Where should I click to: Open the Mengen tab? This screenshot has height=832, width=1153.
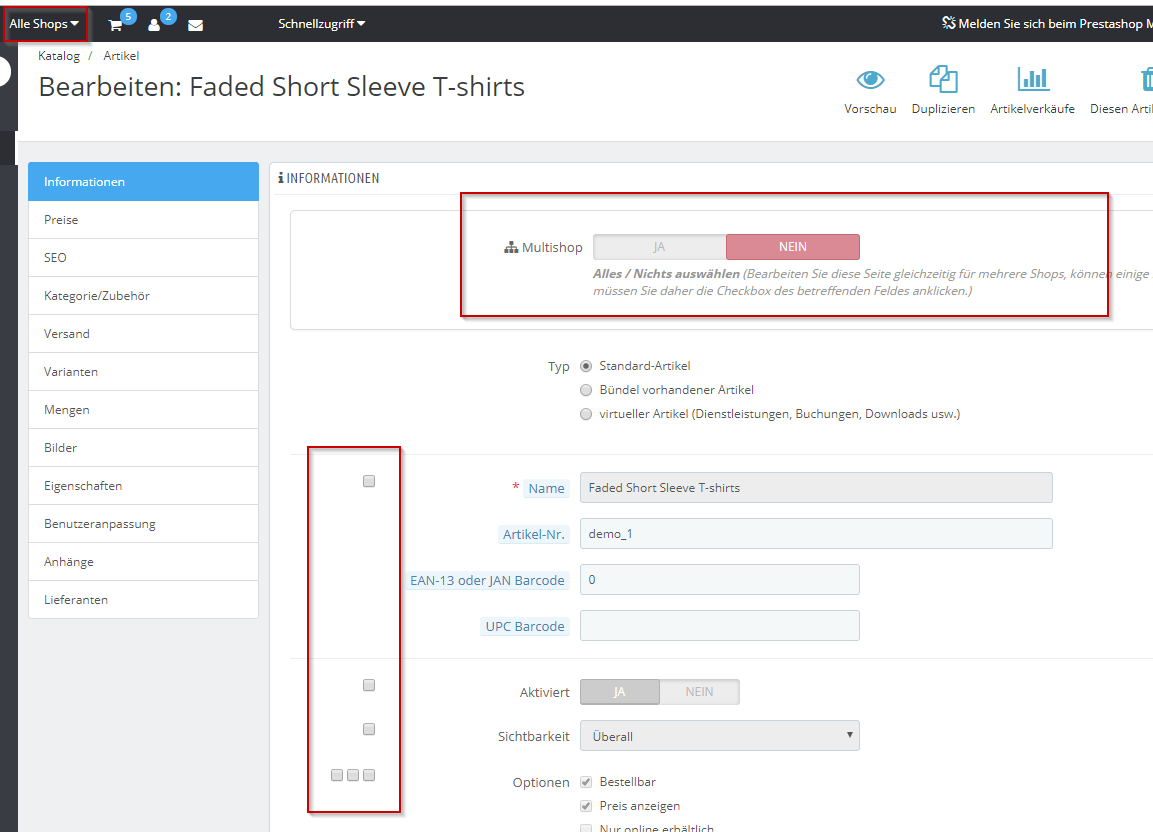point(143,410)
